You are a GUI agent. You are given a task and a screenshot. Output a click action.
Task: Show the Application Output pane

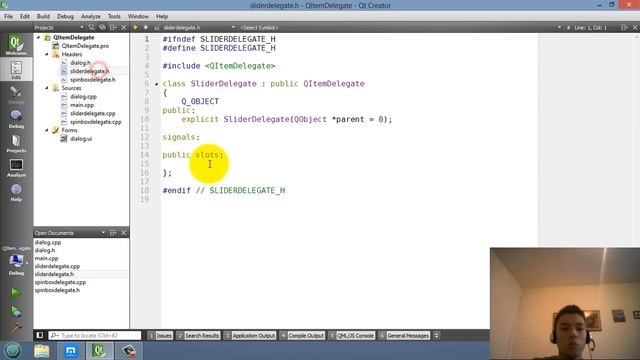click(250, 336)
